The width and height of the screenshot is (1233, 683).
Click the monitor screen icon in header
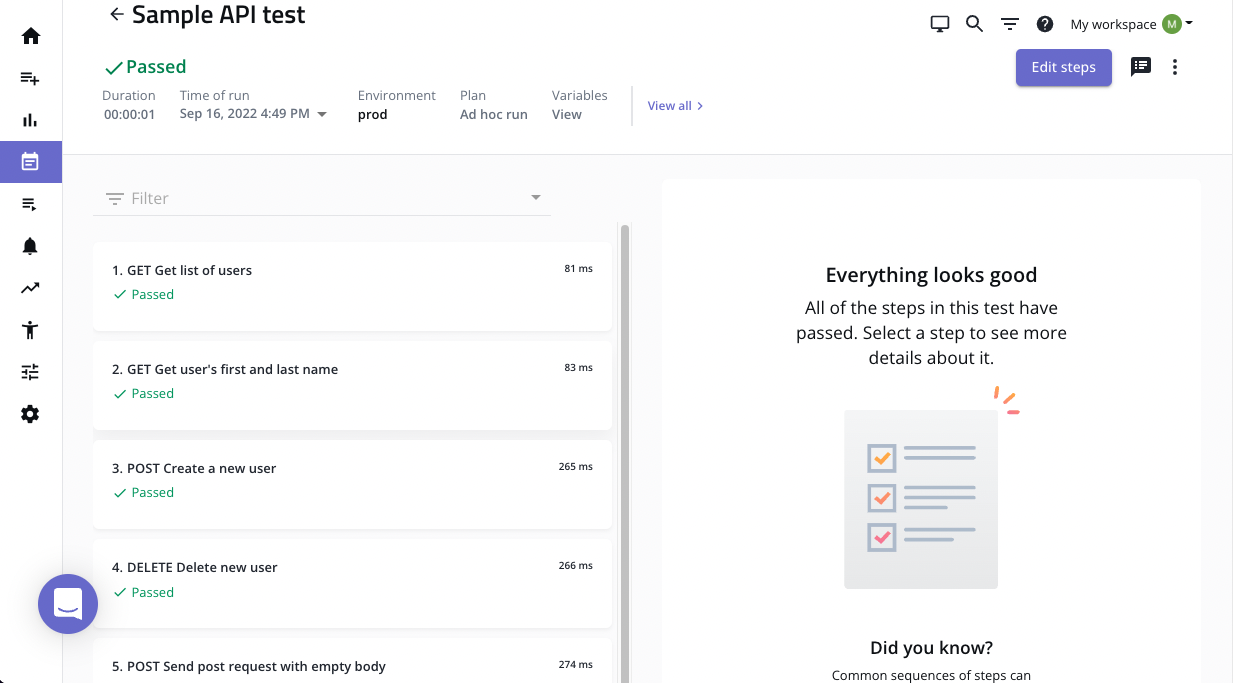click(x=940, y=24)
